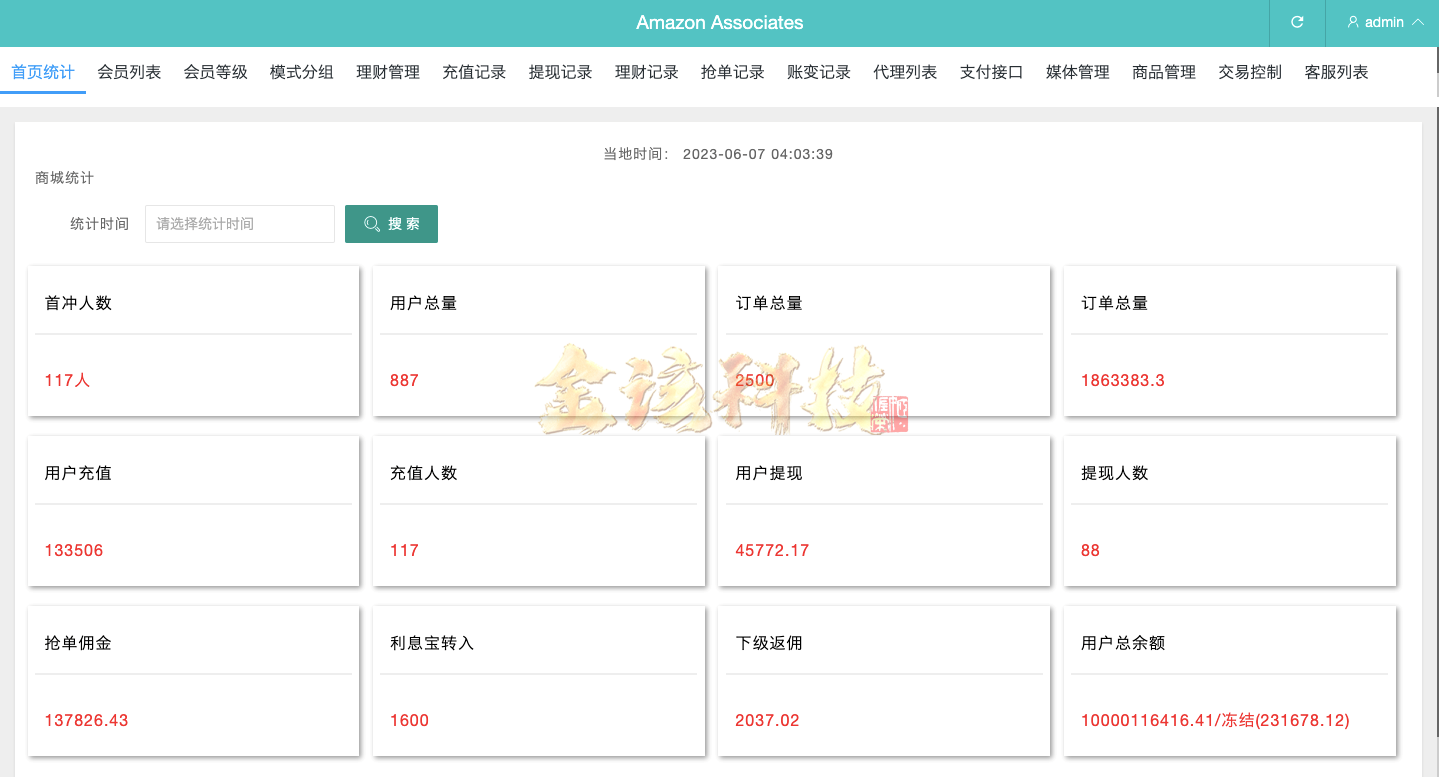Click the admin user icon in top bar
Screen dimensions: 1439x777
coord(1353,22)
